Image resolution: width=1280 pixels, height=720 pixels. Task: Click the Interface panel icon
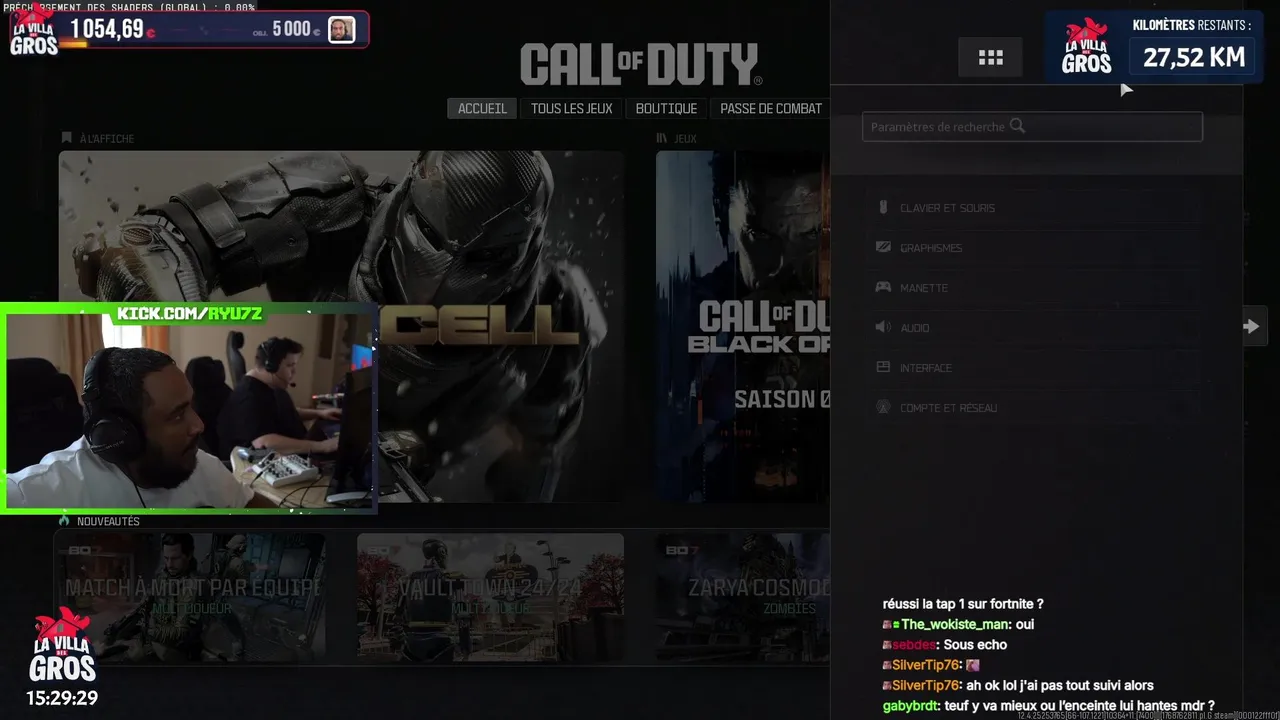pos(883,367)
